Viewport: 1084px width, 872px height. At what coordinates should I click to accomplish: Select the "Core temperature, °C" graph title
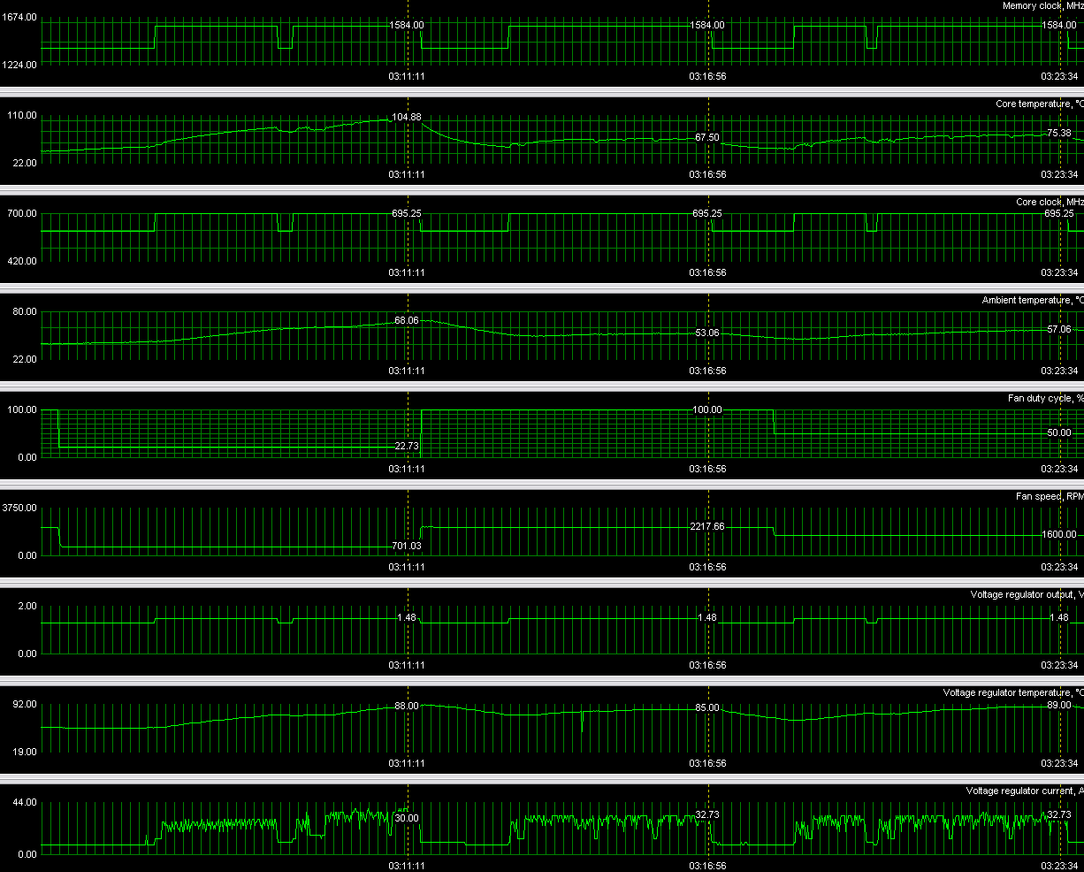point(1040,104)
